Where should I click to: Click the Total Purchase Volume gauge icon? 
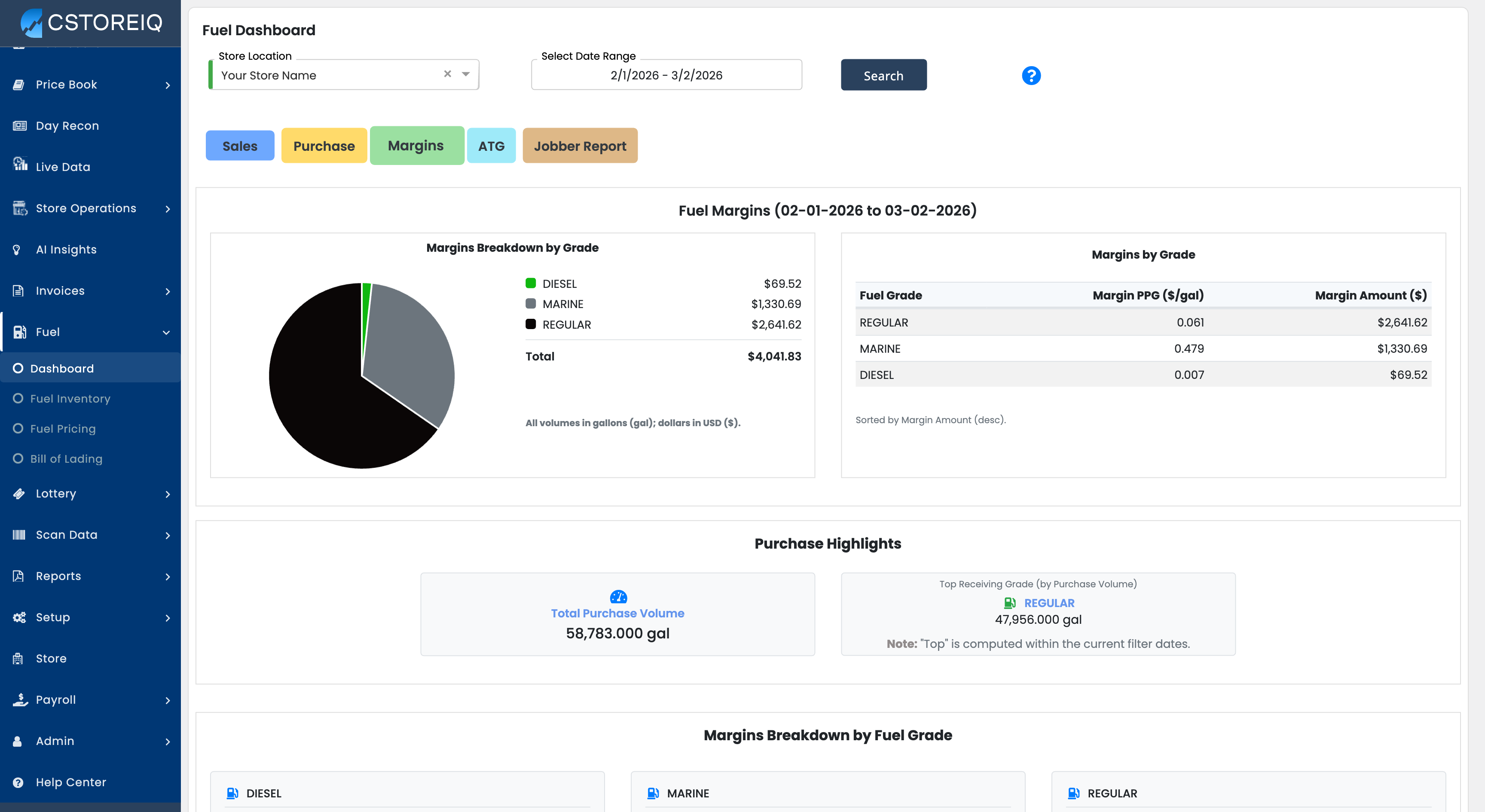[x=618, y=596]
